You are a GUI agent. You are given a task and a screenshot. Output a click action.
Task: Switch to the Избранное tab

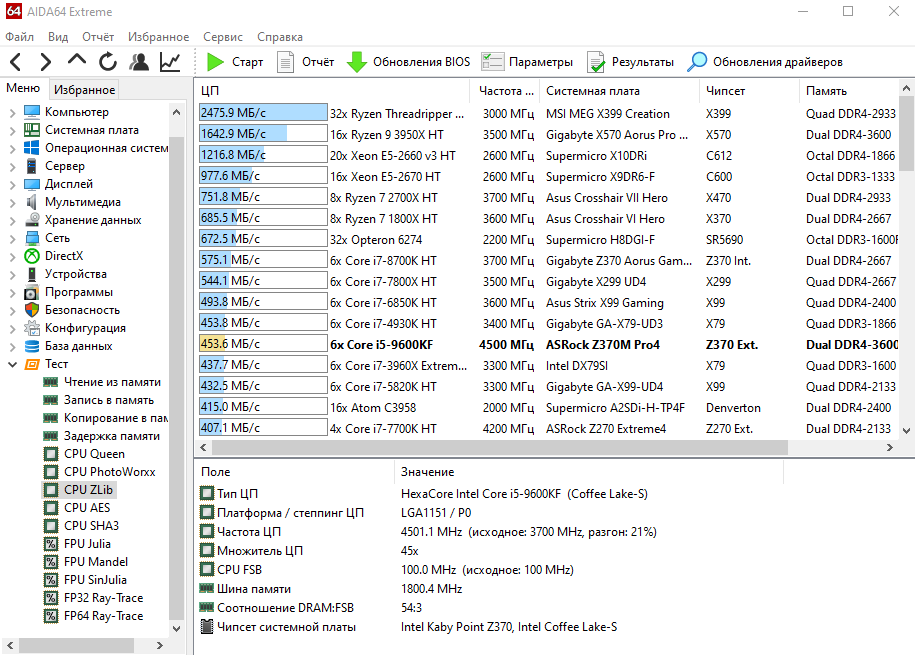[x=84, y=90]
